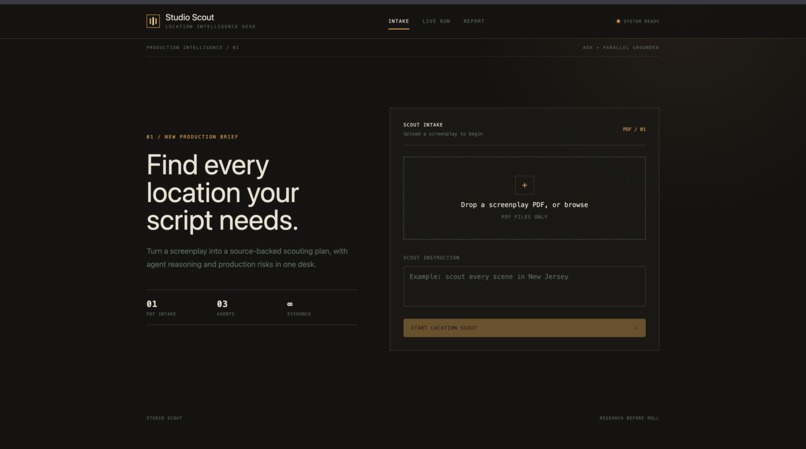Screen dimensions: 806x449
Task: Switch to the Report tab
Action: click(x=473, y=22)
